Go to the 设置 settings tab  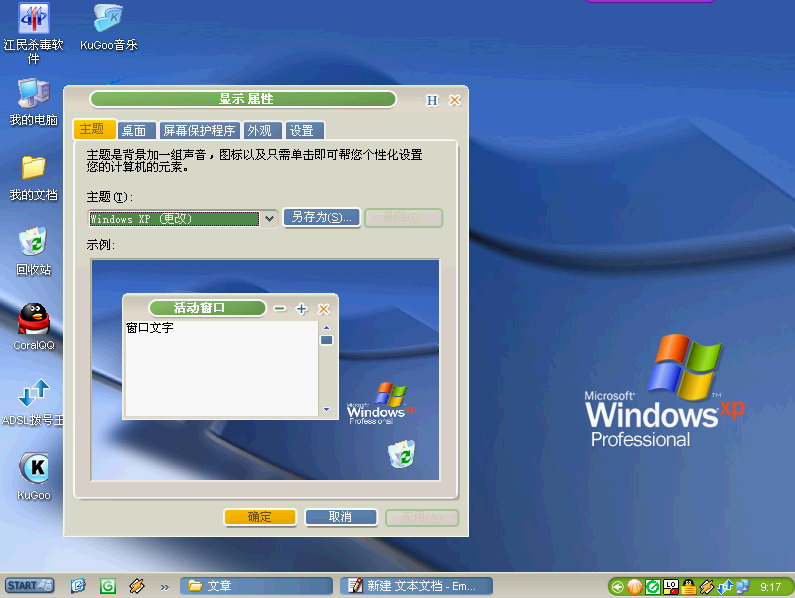pyautogui.click(x=302, y=131)
